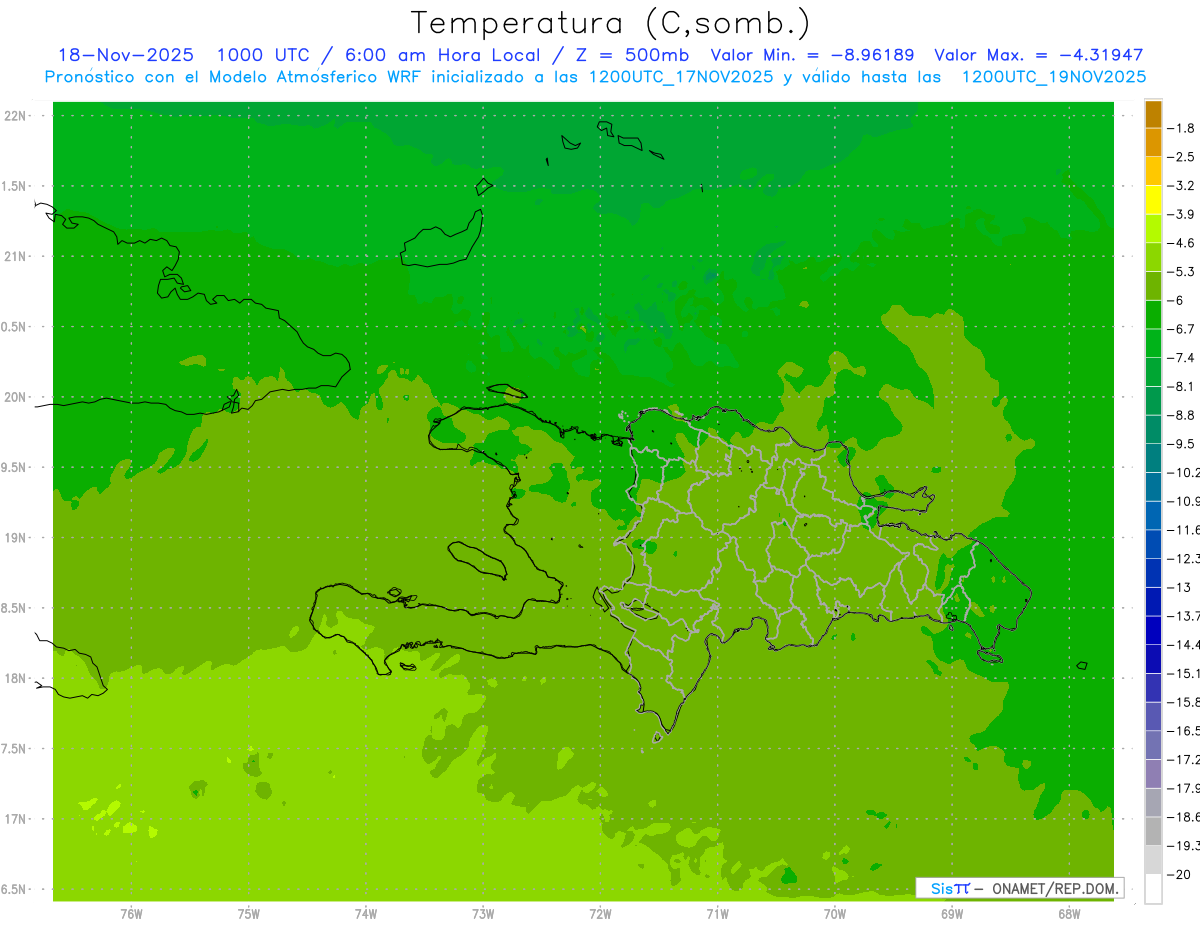Viewport: 1200px width, 927px height.
Task: Select the '20N' latitude label
Action: pyautogui.click(x=16, y=397)
